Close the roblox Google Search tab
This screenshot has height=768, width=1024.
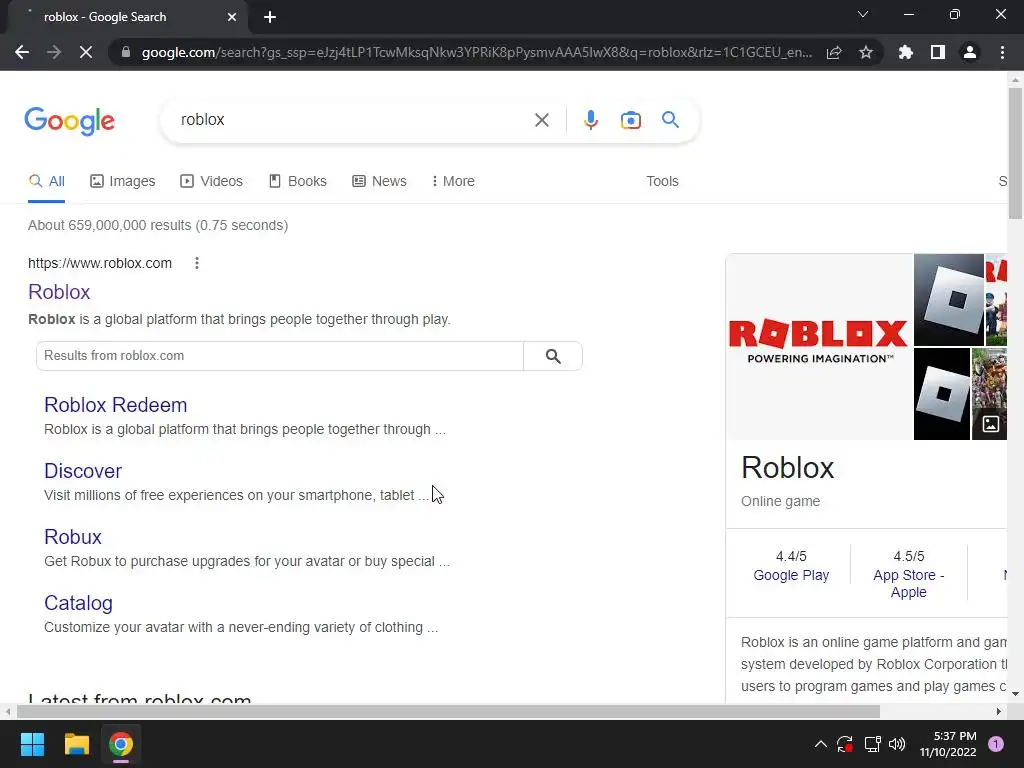coord(232,17)
